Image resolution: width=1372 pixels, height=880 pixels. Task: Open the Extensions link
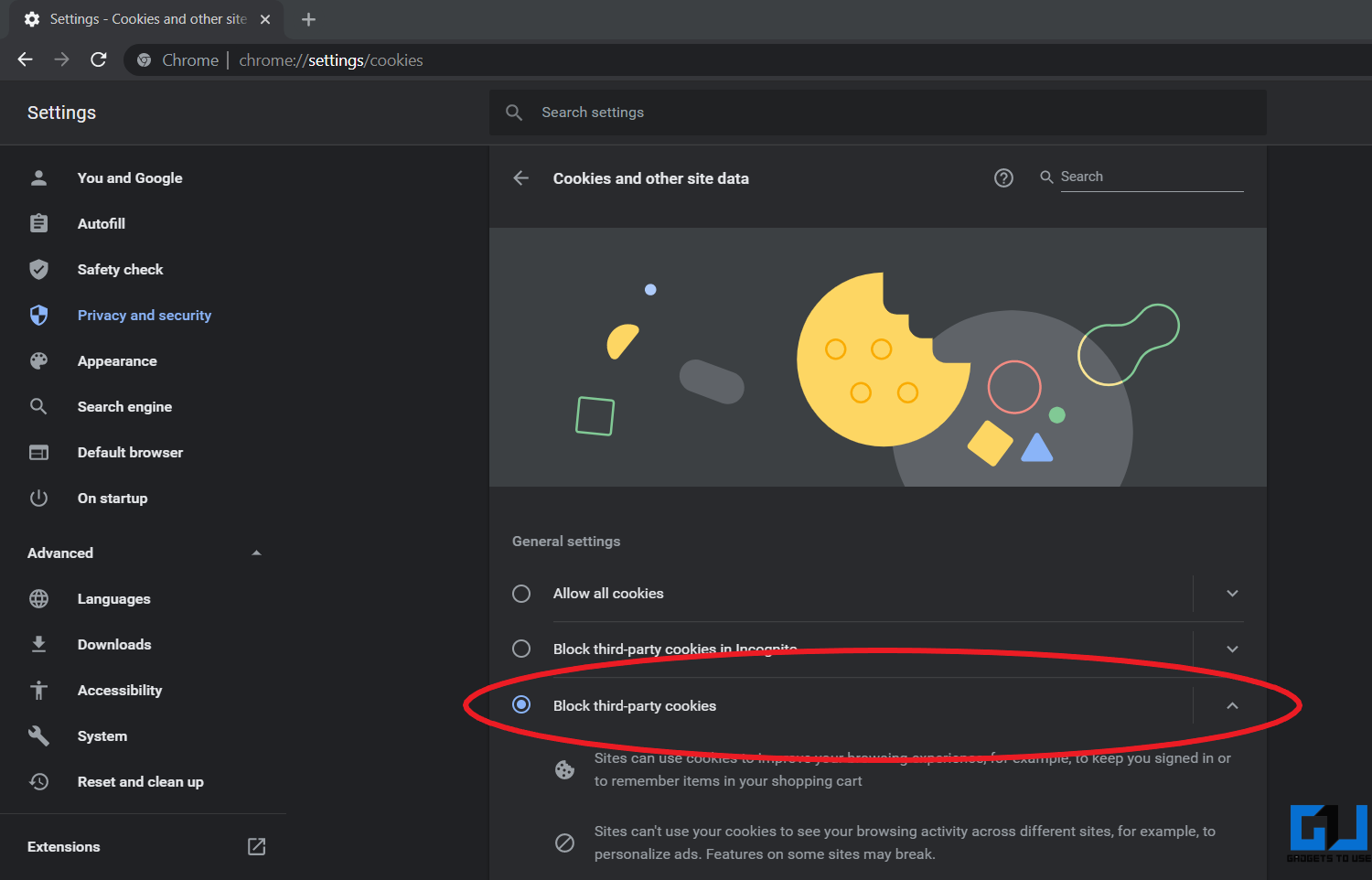coord(64,847)
